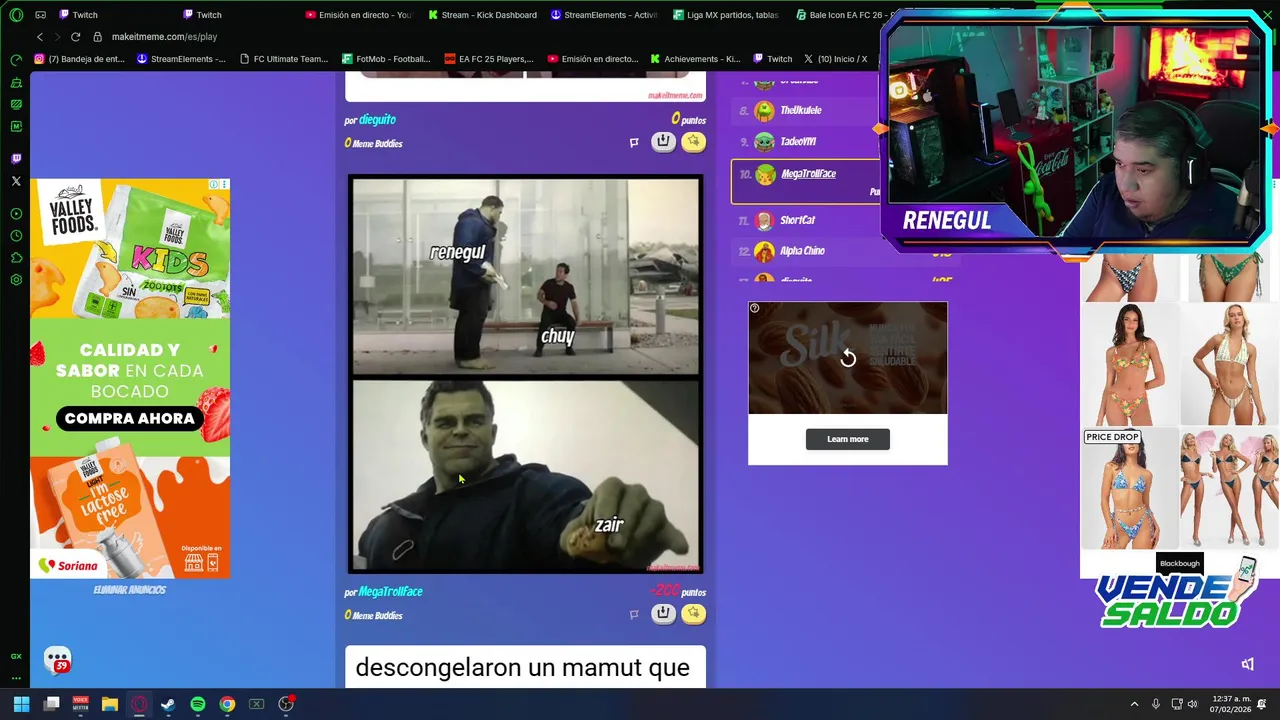The image size is (1280, 720).
Task: Switch to StreamElements Activity tab
Action: (x=604, y=15)
